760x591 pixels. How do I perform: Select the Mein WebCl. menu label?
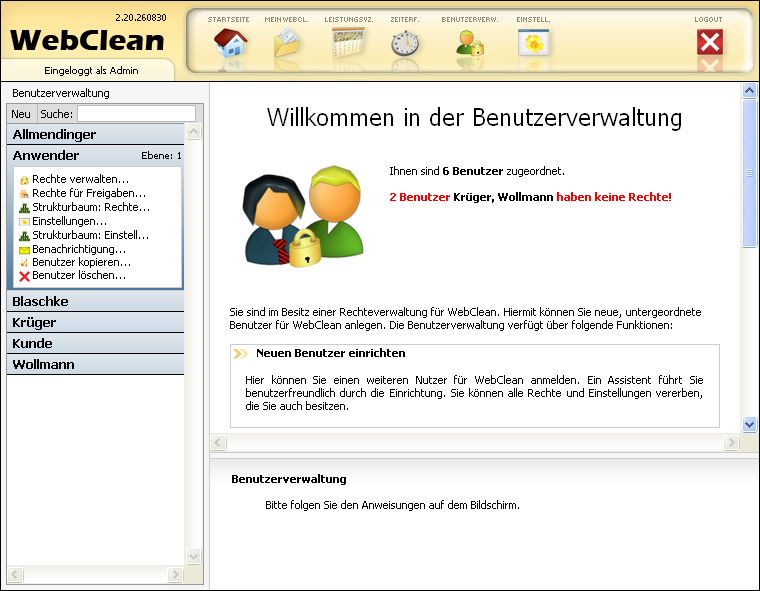coord(286,19)
